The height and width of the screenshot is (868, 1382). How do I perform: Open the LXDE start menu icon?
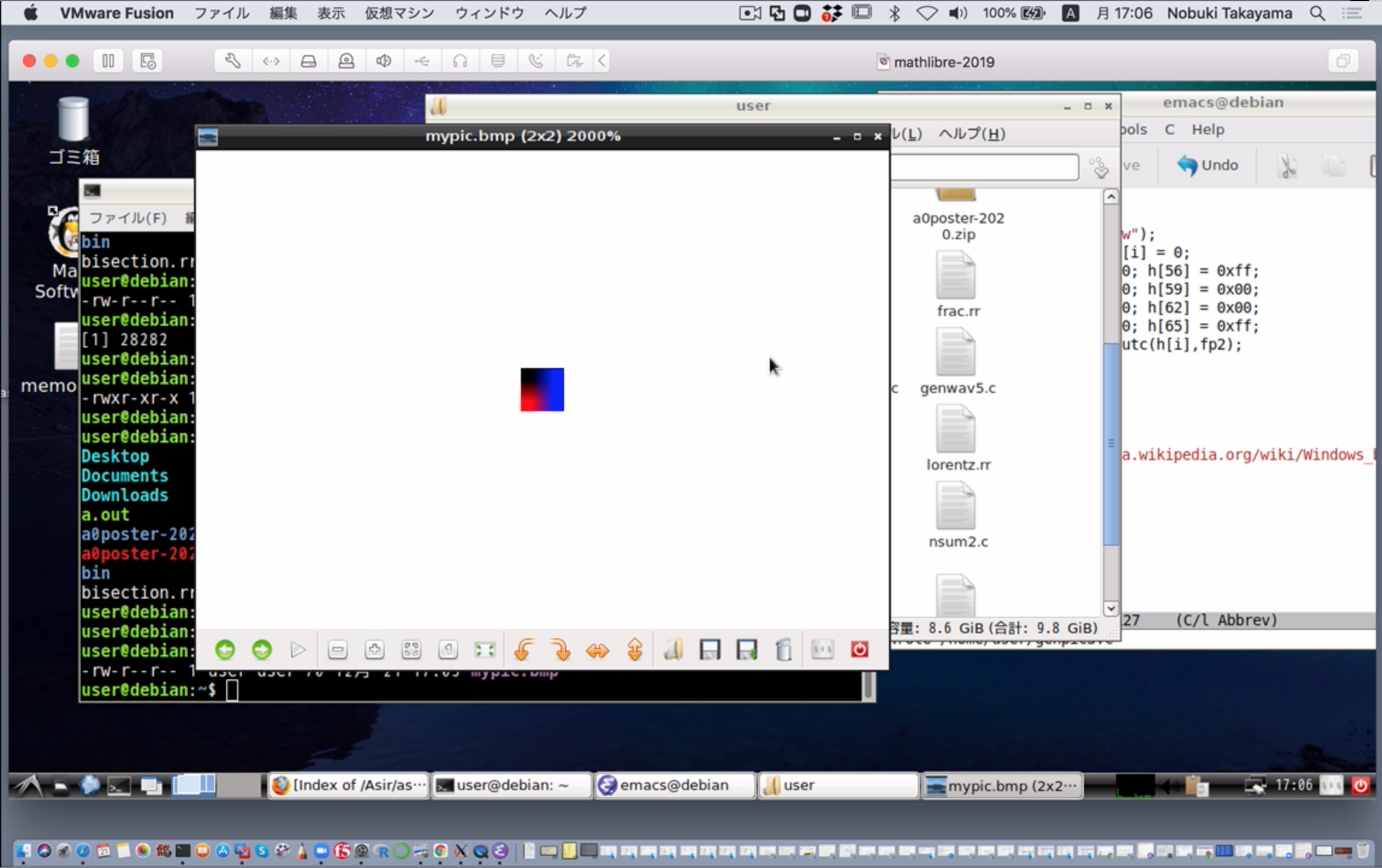pyautogui.click(x=29, y=785)
